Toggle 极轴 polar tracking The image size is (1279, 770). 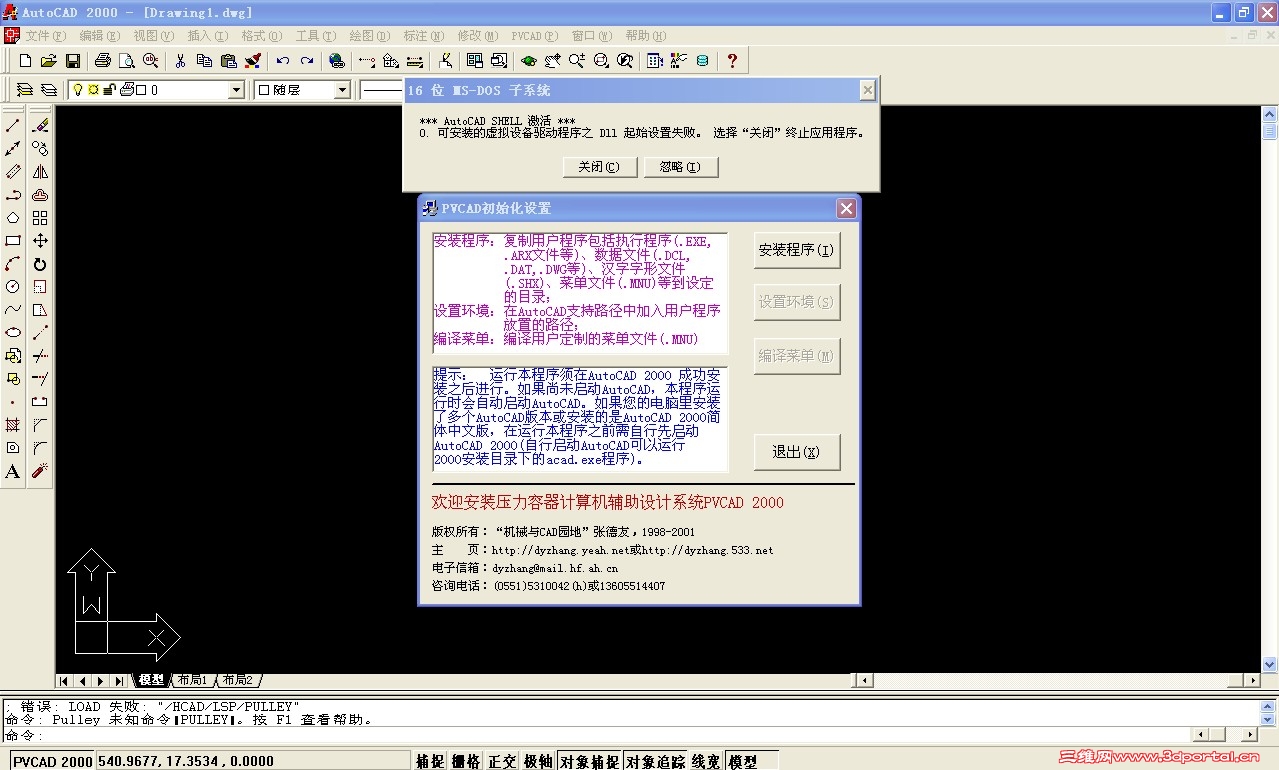click(x=538, y=762)
